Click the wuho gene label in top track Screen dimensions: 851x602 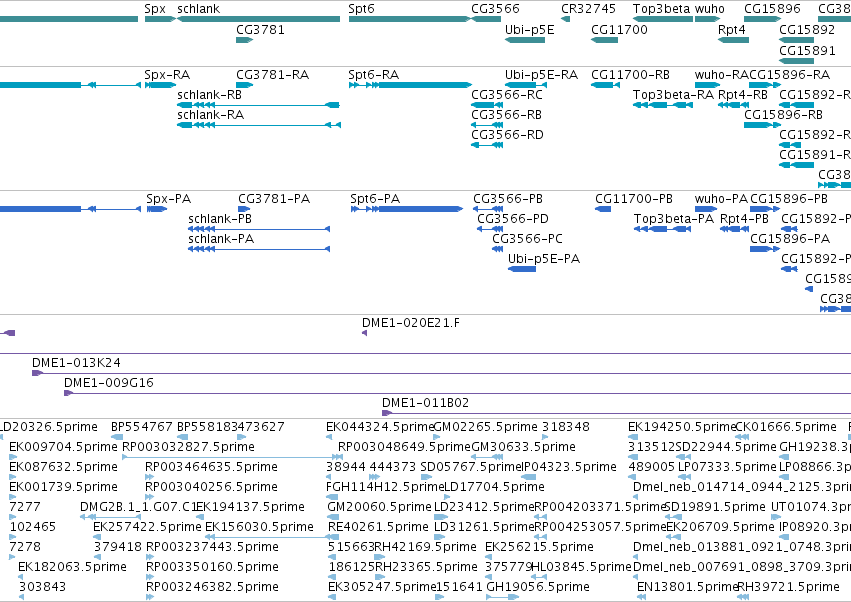pyautogui.click(x=709, y=9)
